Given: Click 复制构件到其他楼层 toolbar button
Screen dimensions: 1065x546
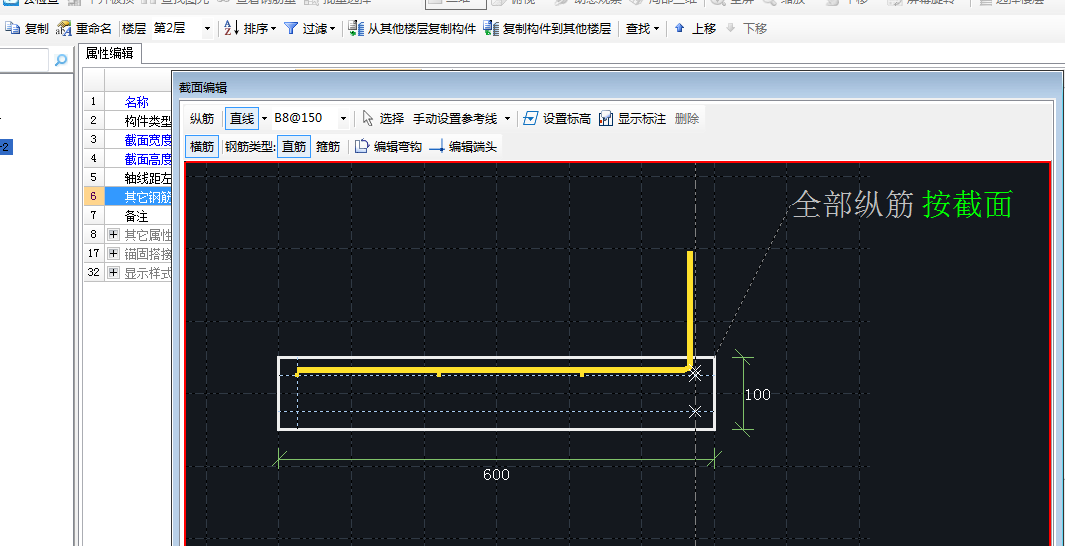Looking at the screenshot, I should 547,29.
